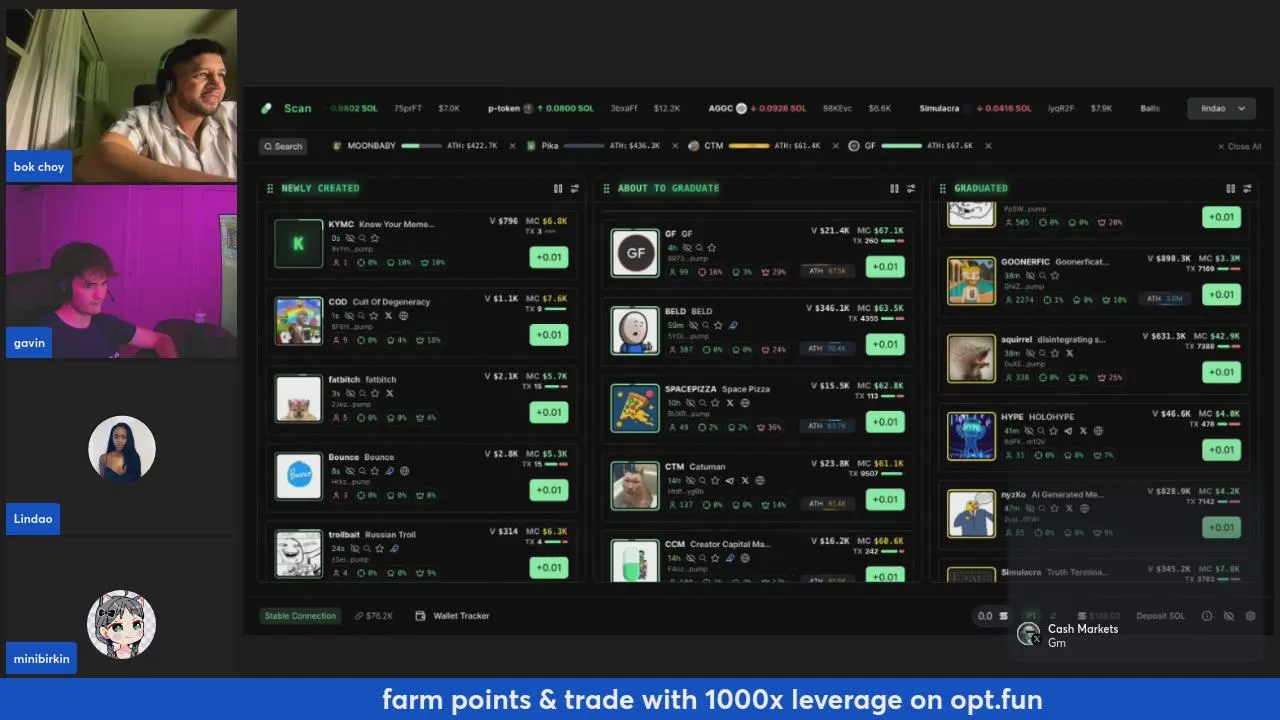This screenshot has width=1280, height=720.
Task: Close the CTM tracked token tab
Action: pyautogui.click(x=835, y=146)
